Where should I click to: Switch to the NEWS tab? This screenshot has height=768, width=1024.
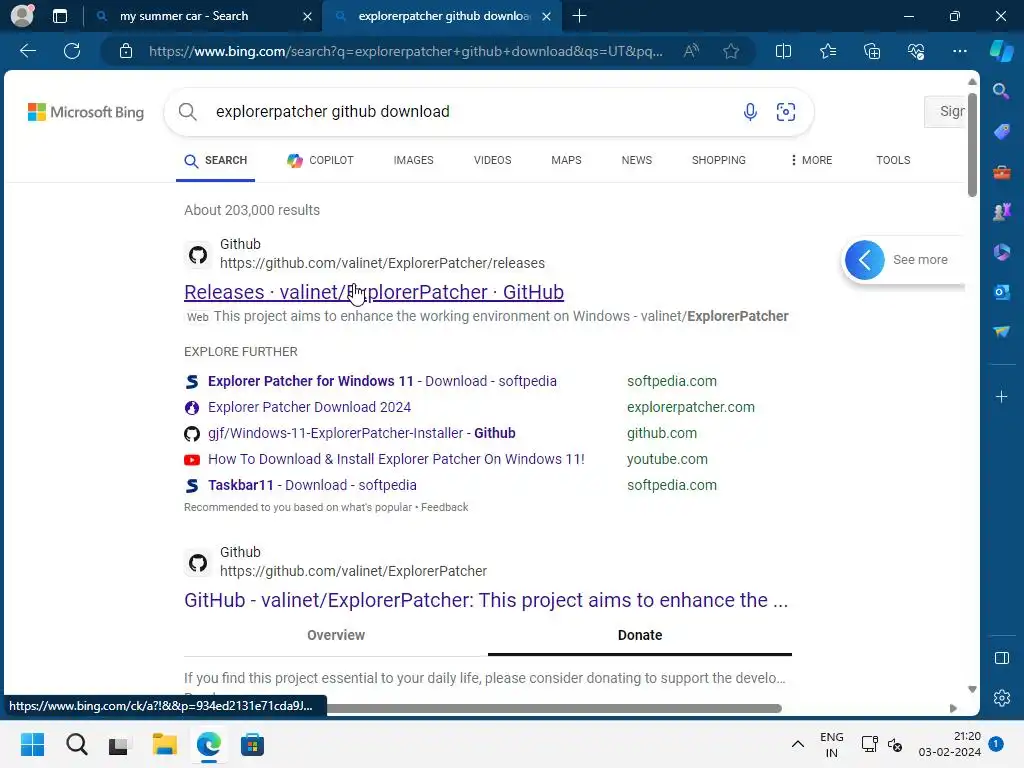coord(637,161)
